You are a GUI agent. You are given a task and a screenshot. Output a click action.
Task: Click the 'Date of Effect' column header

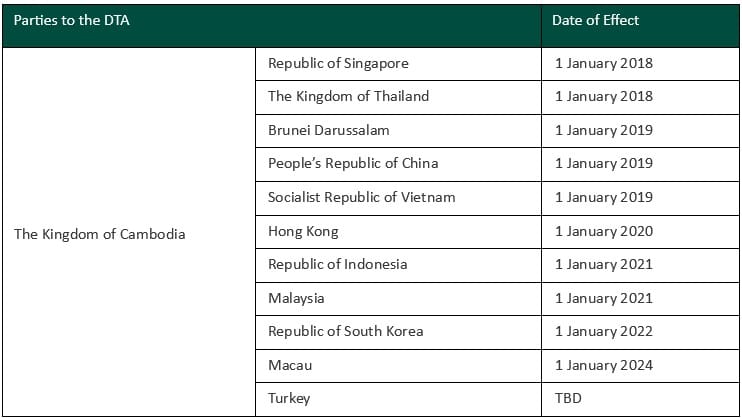coord(596,20)
